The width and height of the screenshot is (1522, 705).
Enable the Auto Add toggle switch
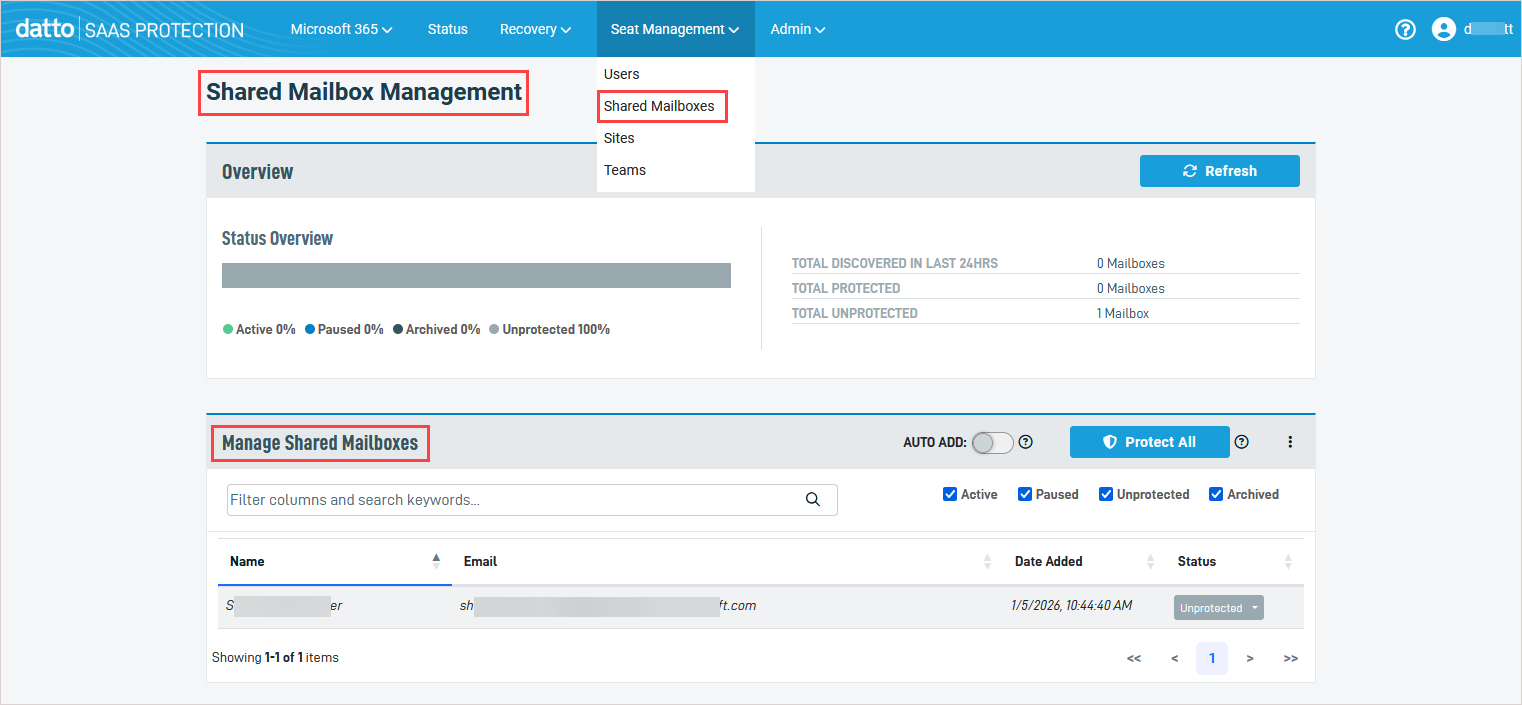point(992,442)
